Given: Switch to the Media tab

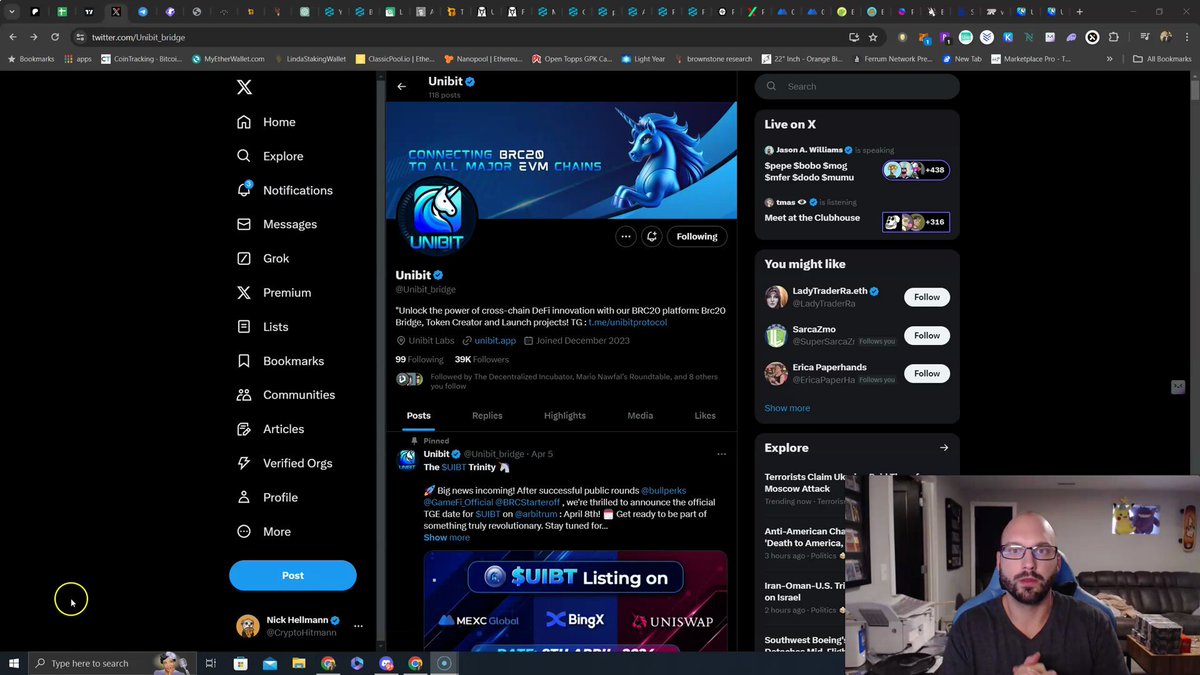Looking at the screenshot, I should pyautogui.click(x=640, y=415).
